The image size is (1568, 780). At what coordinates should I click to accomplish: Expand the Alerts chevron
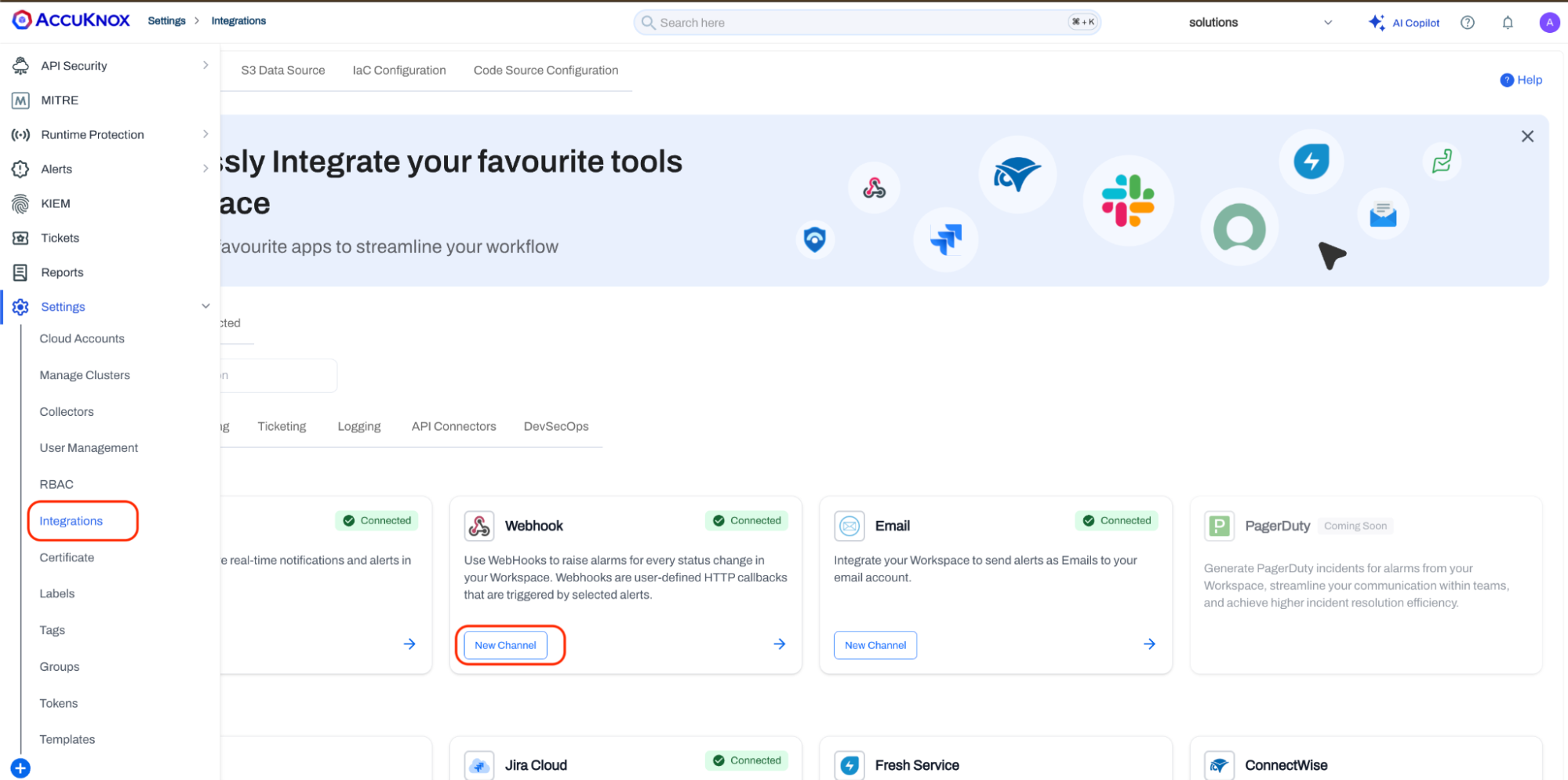[x=206, y=169]
